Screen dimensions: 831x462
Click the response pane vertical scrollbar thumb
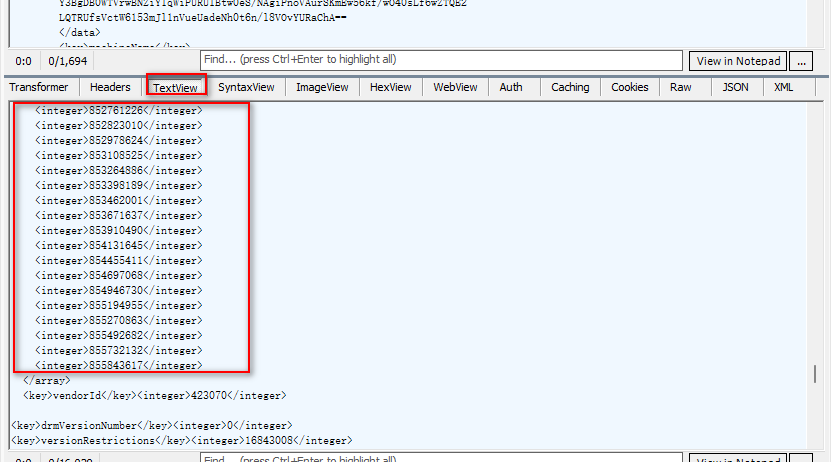point(815,374)
